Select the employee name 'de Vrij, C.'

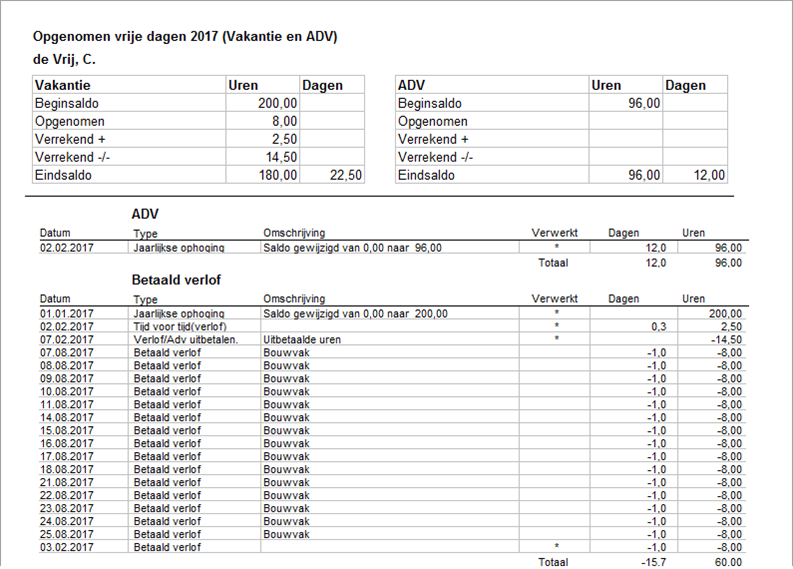click(64, 60)
